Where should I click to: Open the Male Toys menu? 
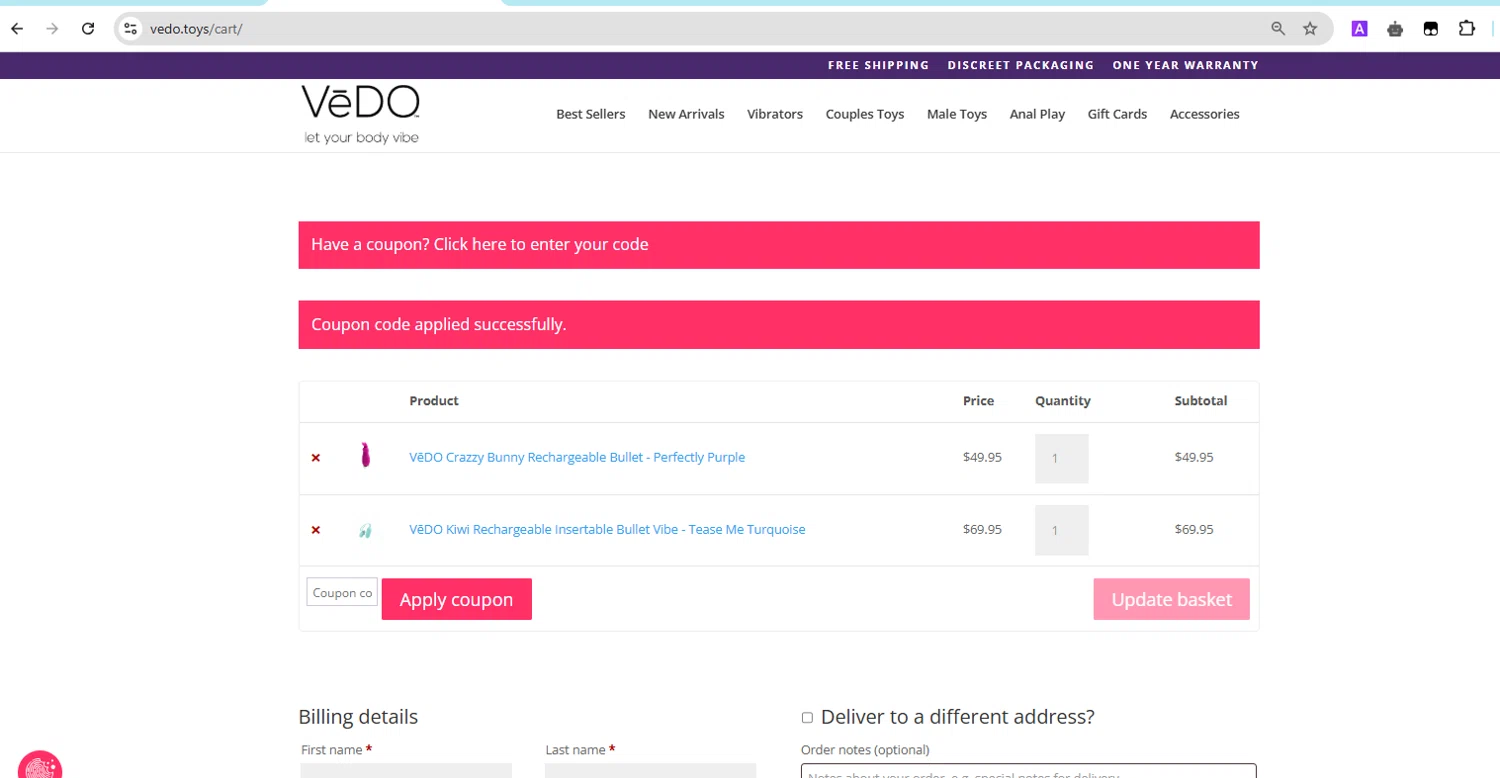[957, 114]
